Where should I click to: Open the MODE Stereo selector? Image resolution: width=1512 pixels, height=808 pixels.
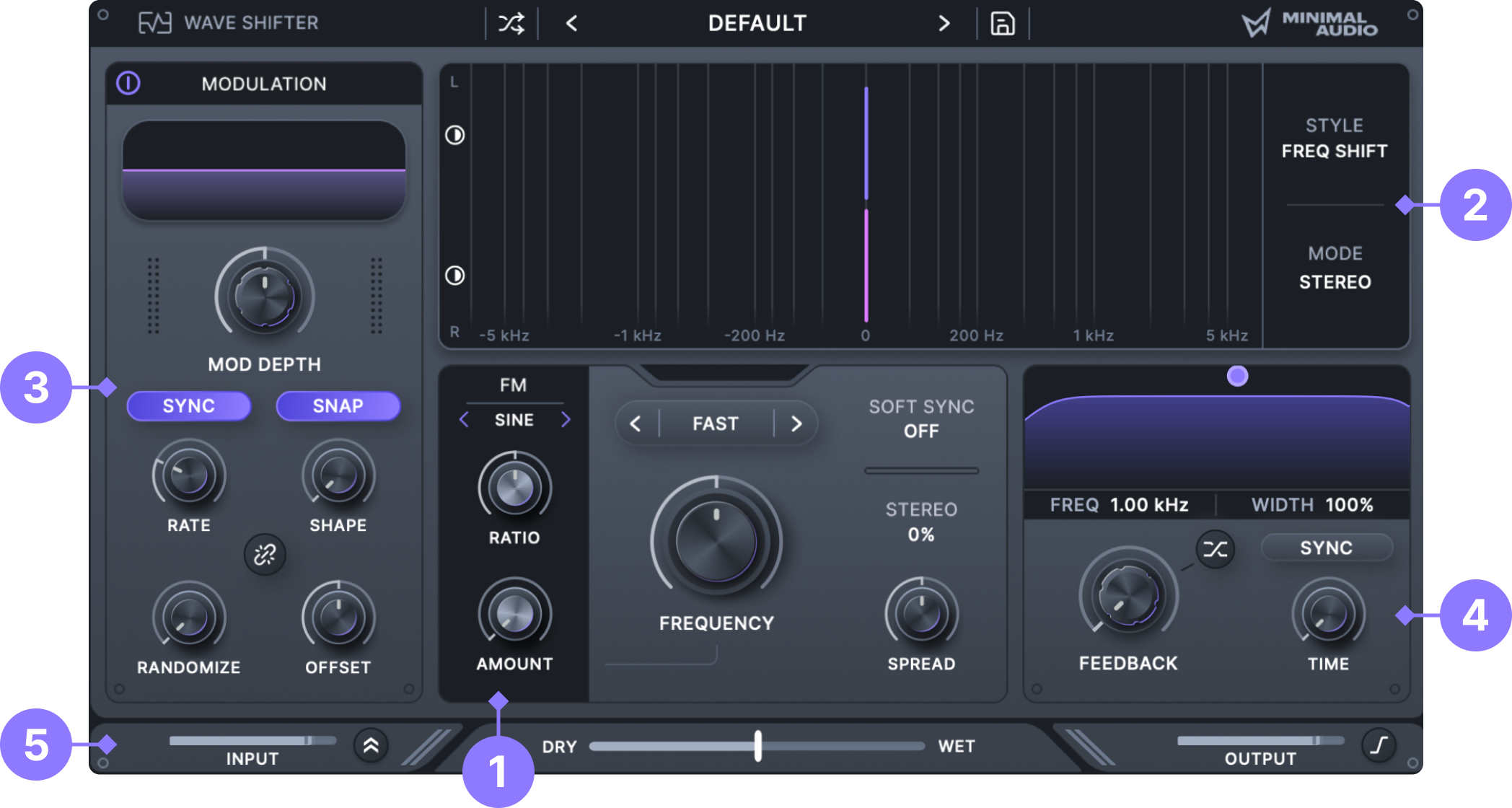click(x=1335, y=281)
